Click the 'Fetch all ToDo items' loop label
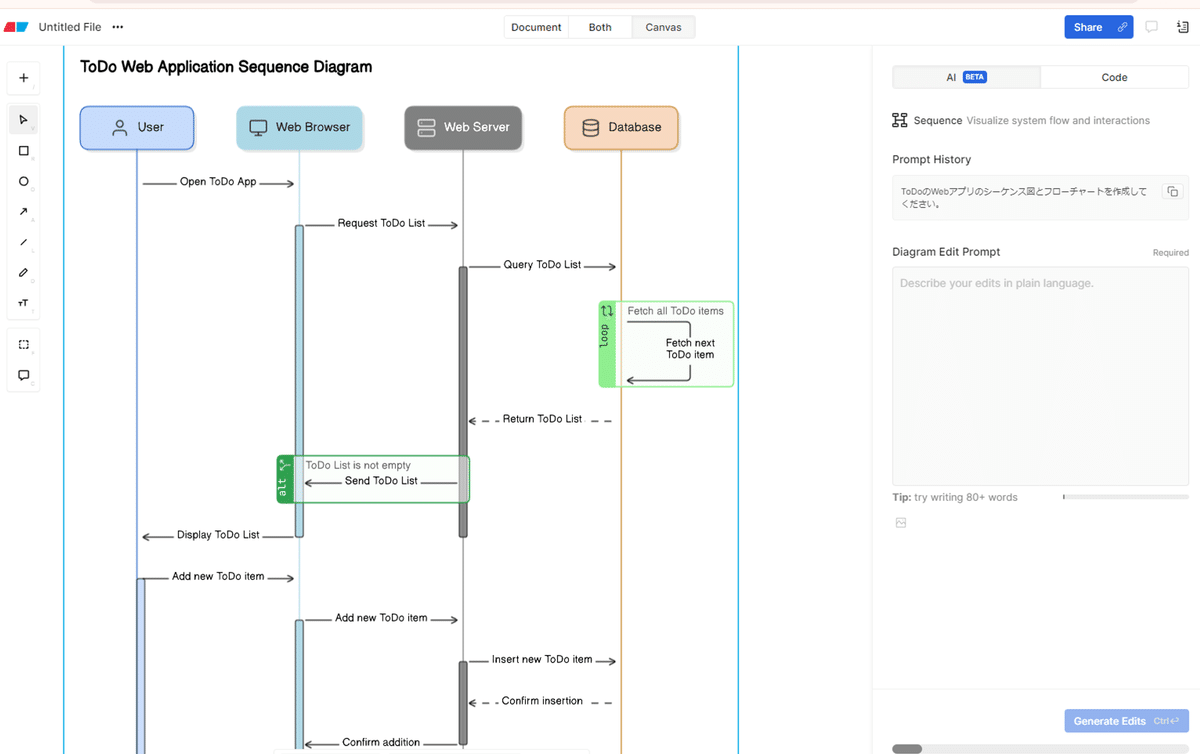This screenshot has width=1200, height=754. point(675,311)
